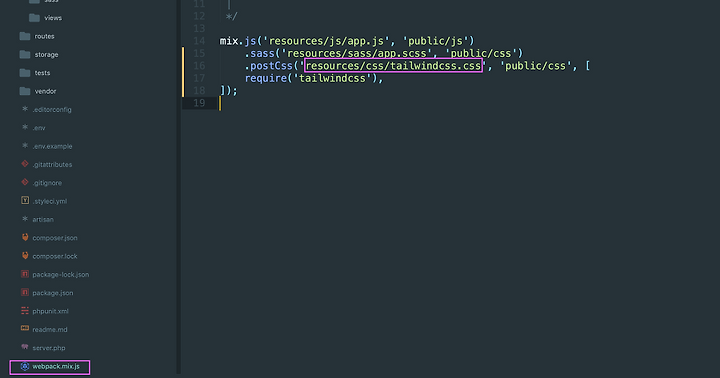720x378 pixels.
Task: Click the package.json npm icon
Action: 25,292
